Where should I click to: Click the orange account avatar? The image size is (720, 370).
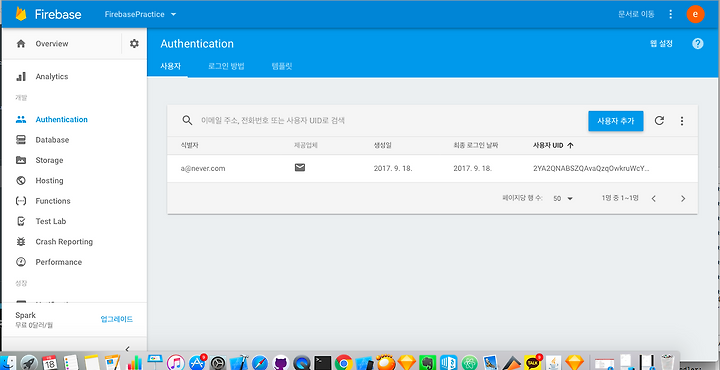point(695,14)
